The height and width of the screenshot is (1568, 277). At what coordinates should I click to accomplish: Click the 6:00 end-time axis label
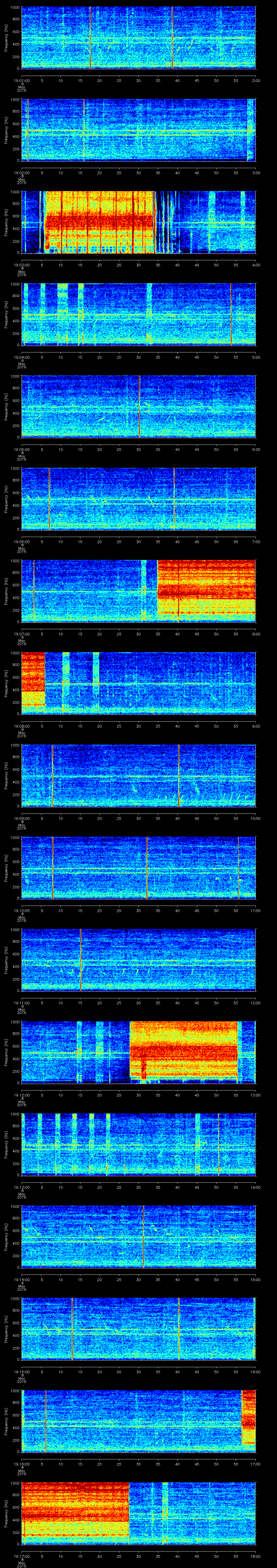[x=256, y=449]
